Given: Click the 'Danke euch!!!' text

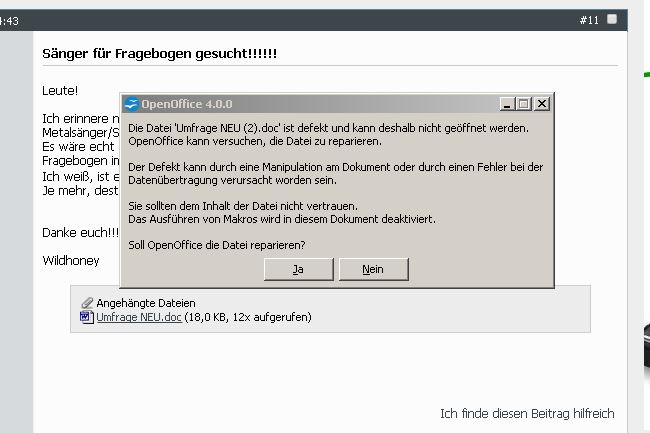Looking at the screenshot, I should (80, 233).
